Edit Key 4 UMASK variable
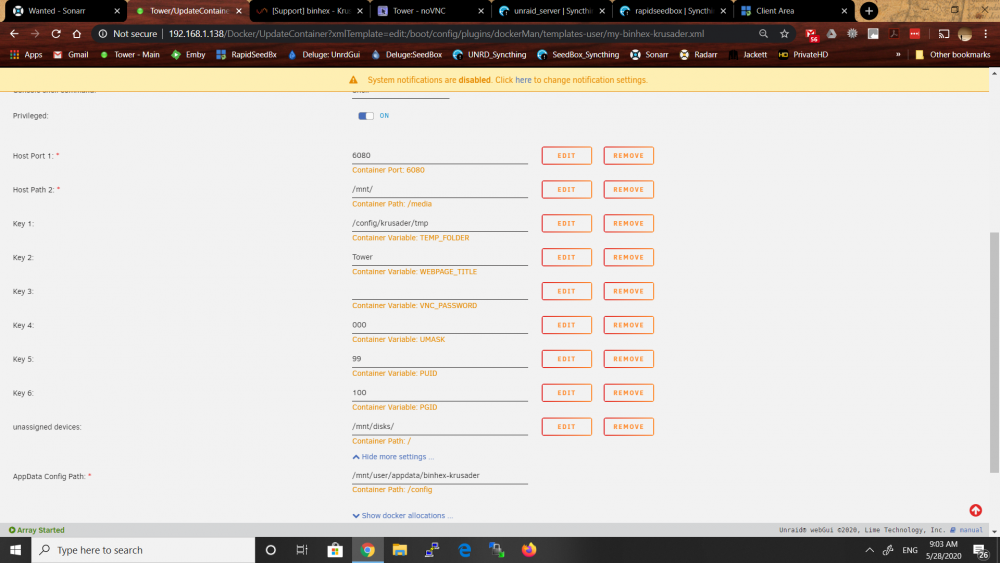This screenshot has width=1000, height=563. click(x=566, y=325)
